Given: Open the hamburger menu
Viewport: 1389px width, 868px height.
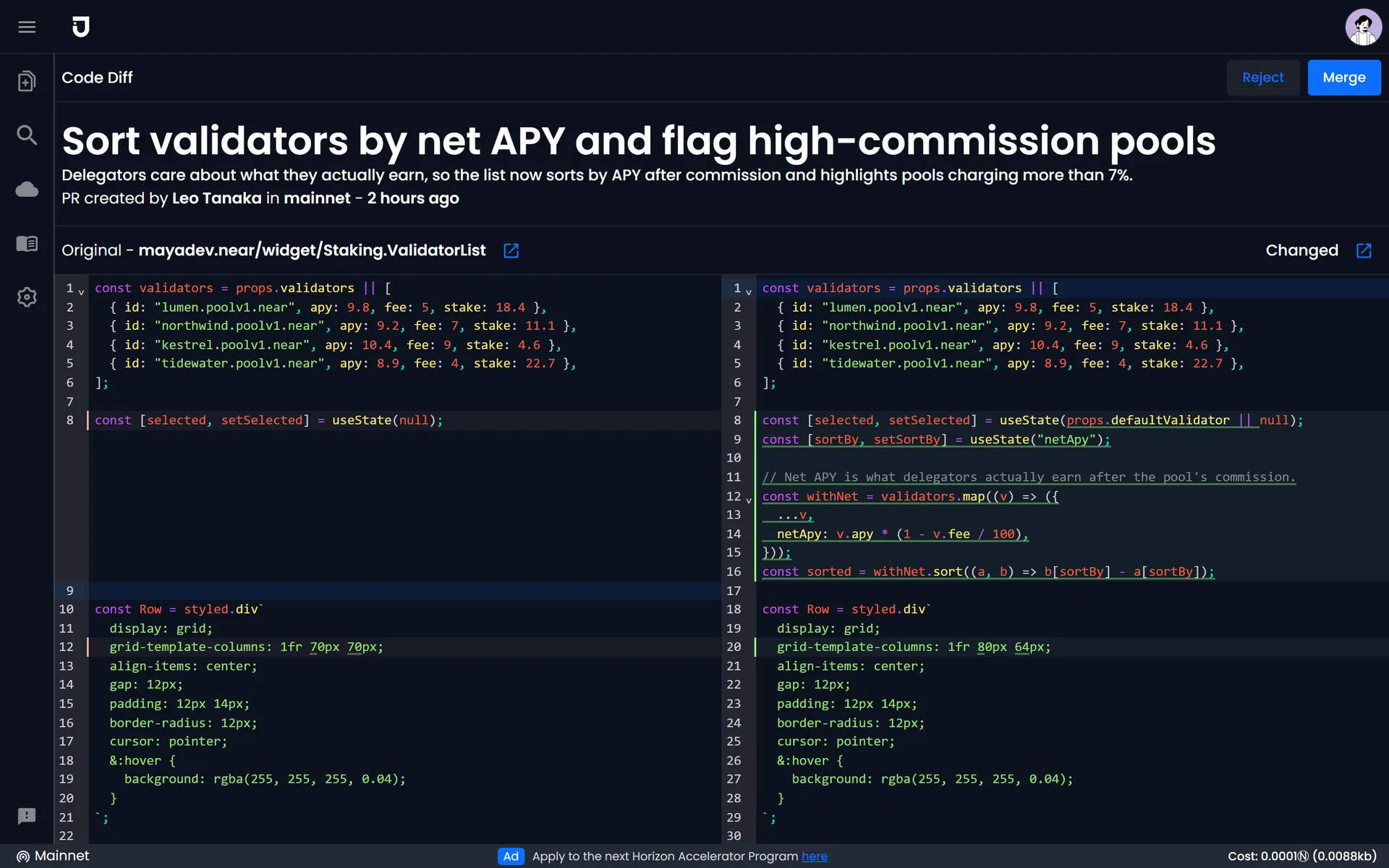Looking at the screenshot, I should 27,27.
